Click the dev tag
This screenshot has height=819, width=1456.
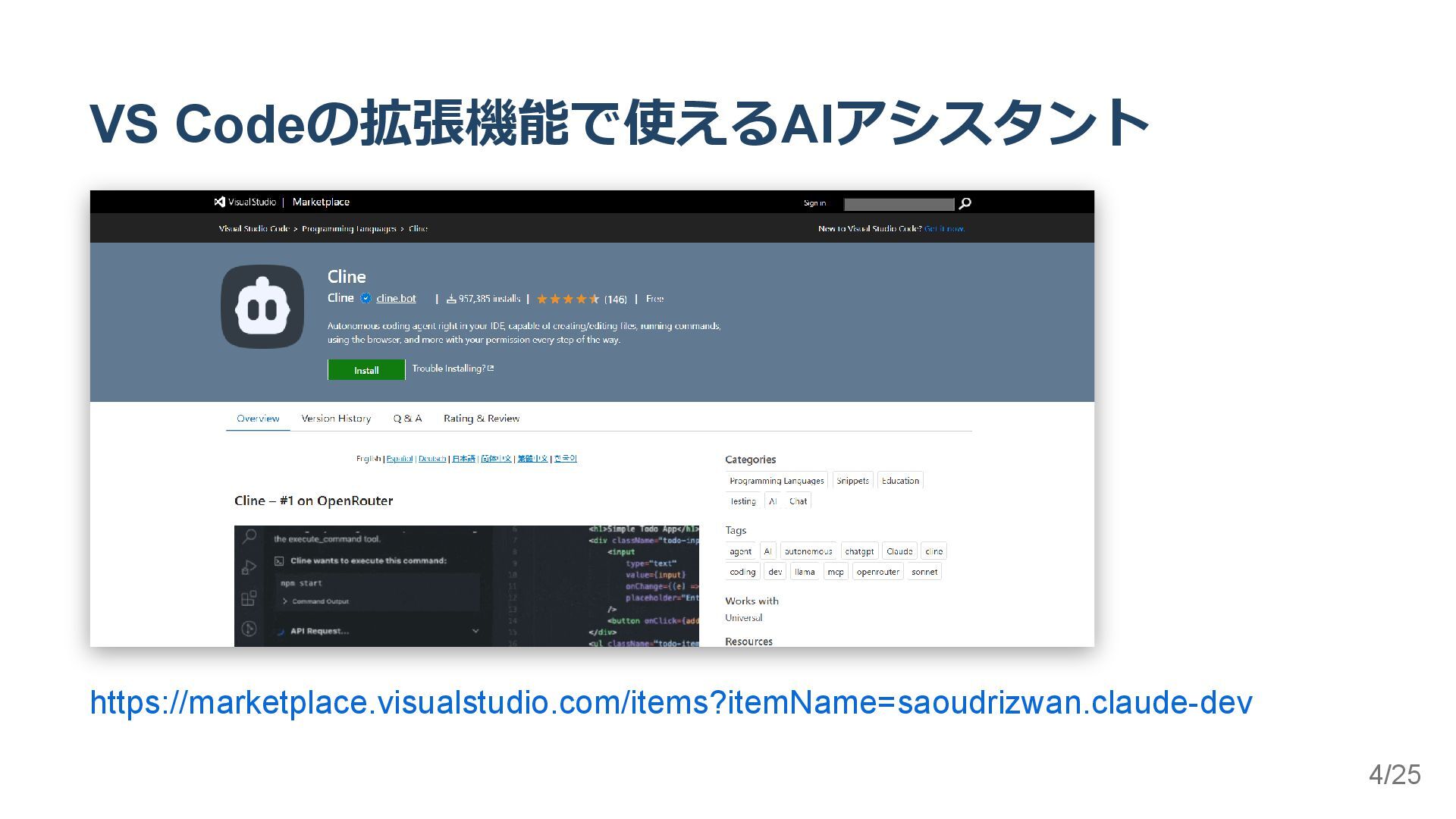(775, 572)
